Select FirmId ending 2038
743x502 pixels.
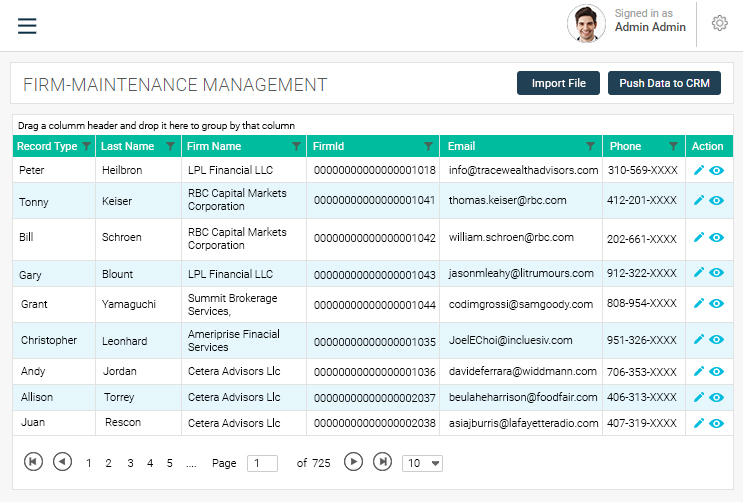pos(374,423)
